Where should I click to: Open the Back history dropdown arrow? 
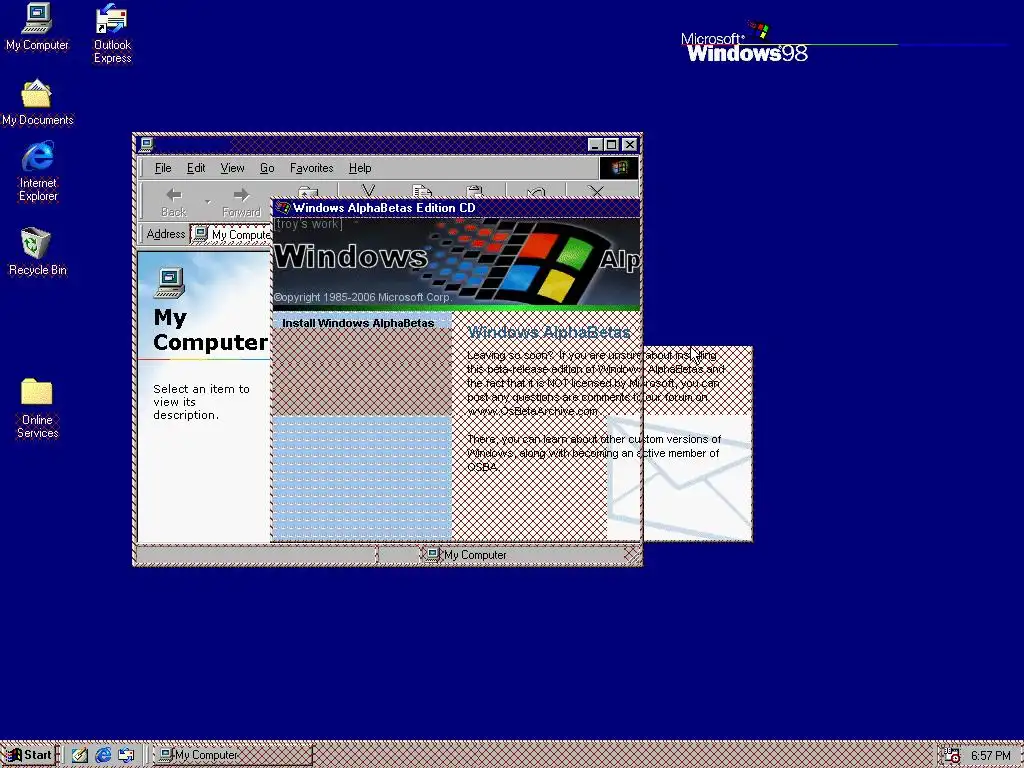[x=208, y=202]
